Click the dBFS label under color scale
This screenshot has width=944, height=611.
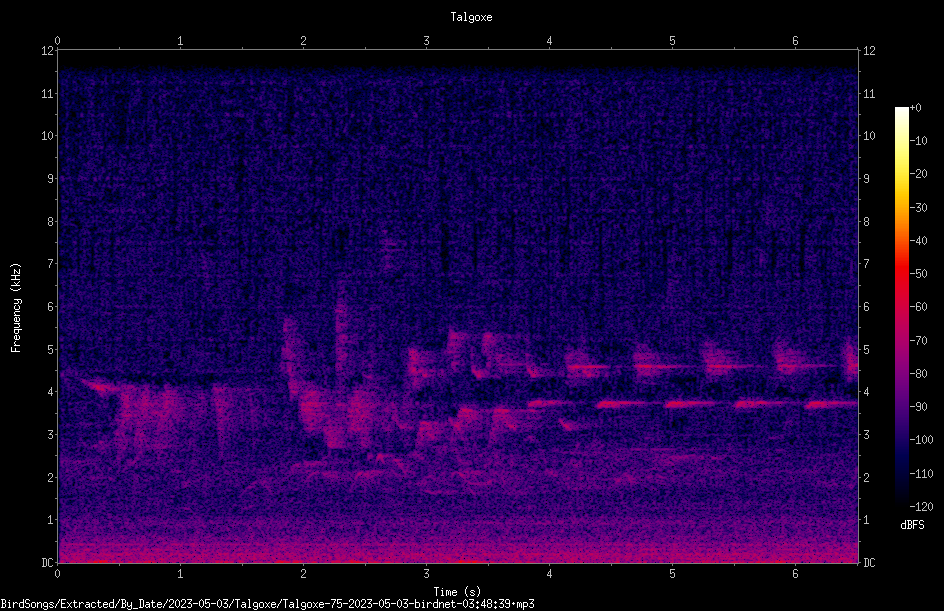point(912,525)
